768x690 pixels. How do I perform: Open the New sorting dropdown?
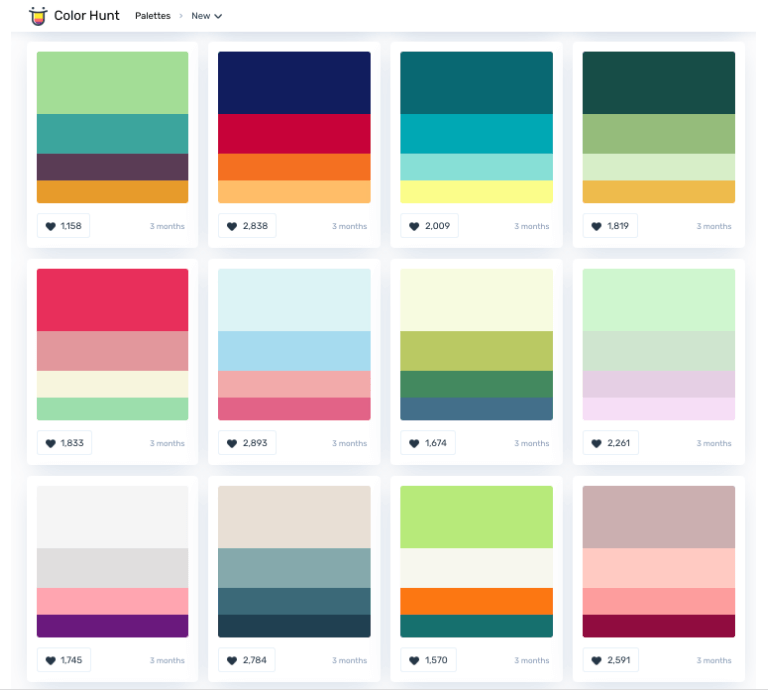pos(207,16)
